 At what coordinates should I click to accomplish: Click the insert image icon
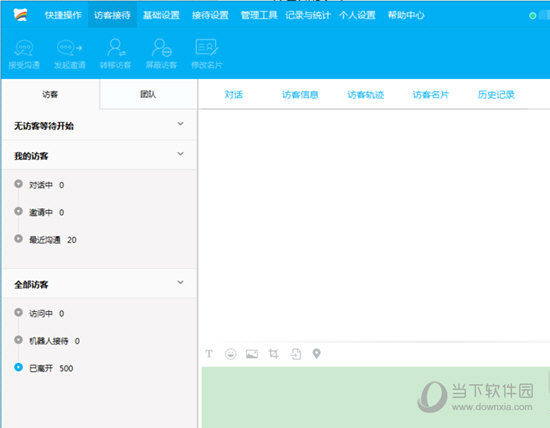click(x=252, y=354)
